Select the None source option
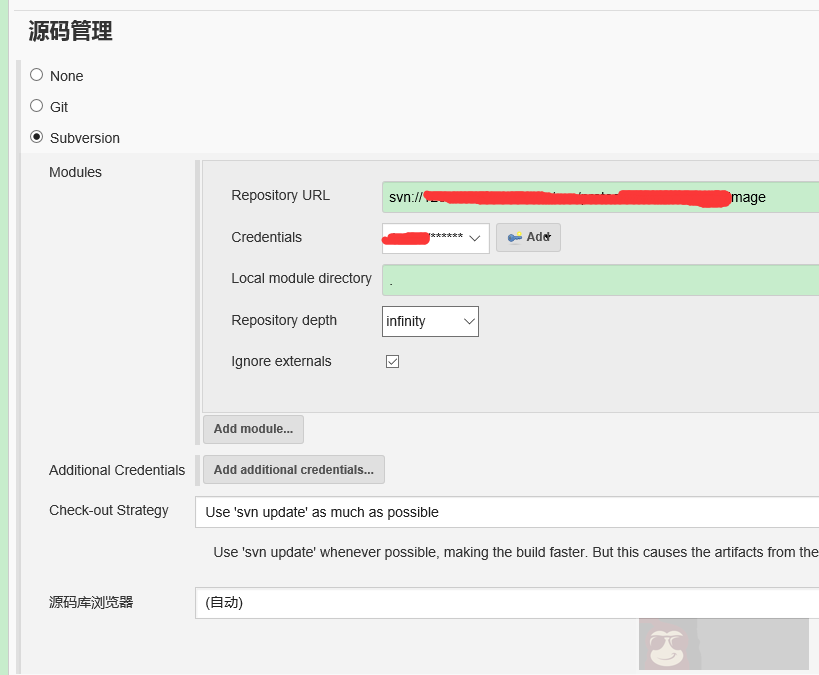Image resolution: width=819 pixels, height=675 pixels. (36, 75)
